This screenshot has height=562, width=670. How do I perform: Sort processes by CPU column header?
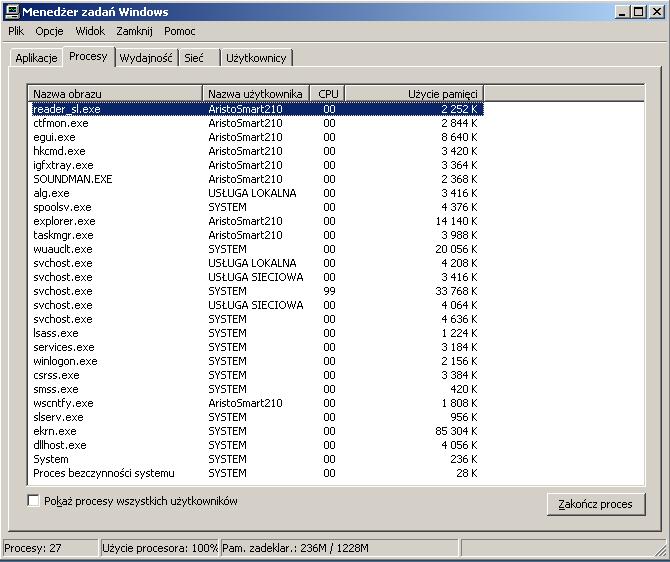click(327, 94)
